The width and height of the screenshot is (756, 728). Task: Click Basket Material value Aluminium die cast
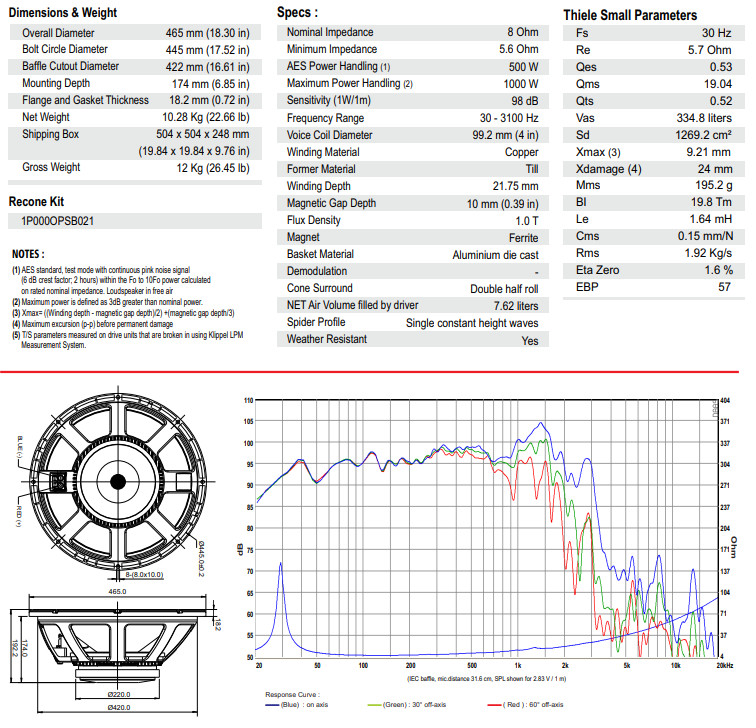click(x=496, y=255)
